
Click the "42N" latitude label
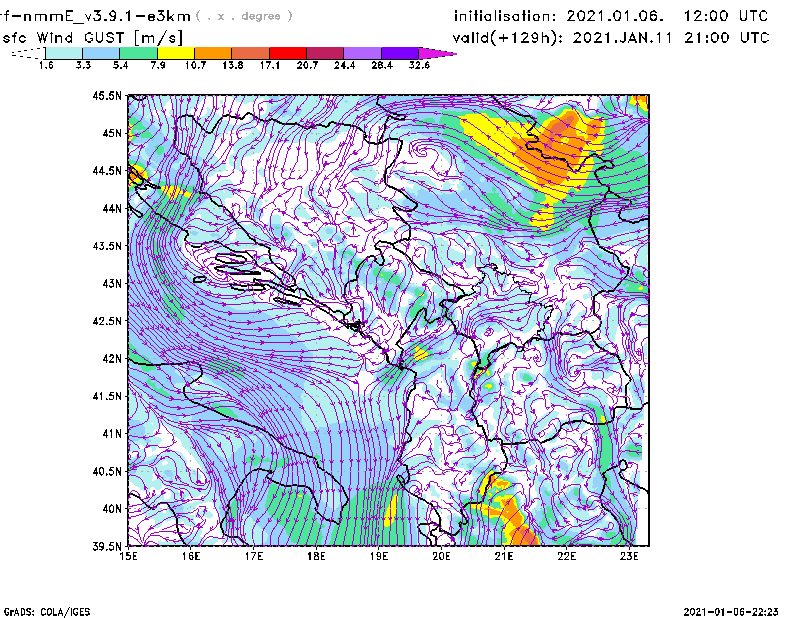point(112,358)
